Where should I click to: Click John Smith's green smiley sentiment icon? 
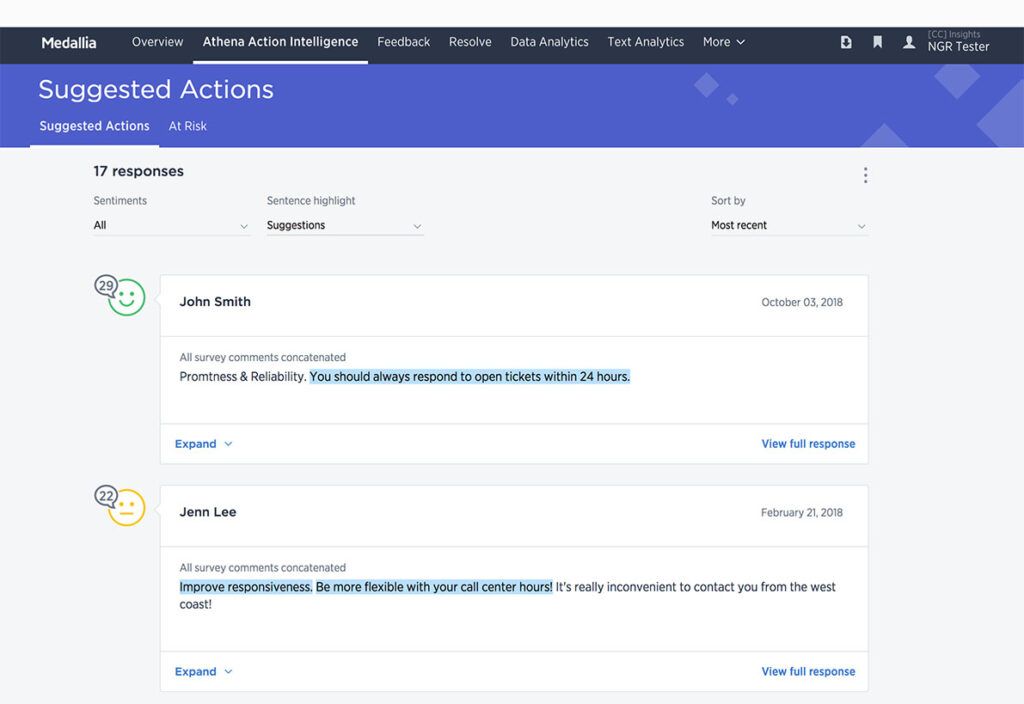tap(129, 298)
